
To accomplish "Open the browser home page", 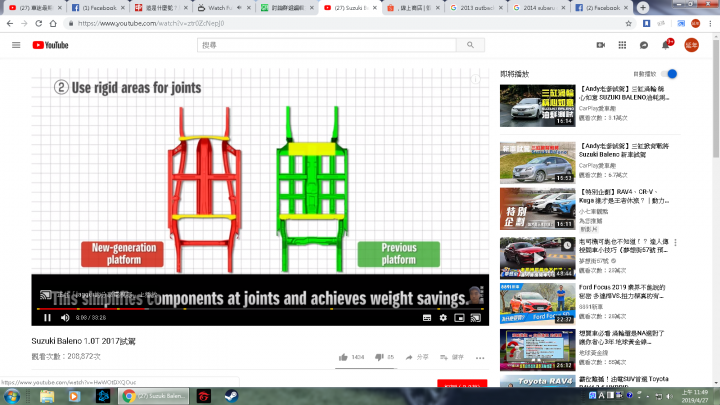I will click(x=53, y=23).
